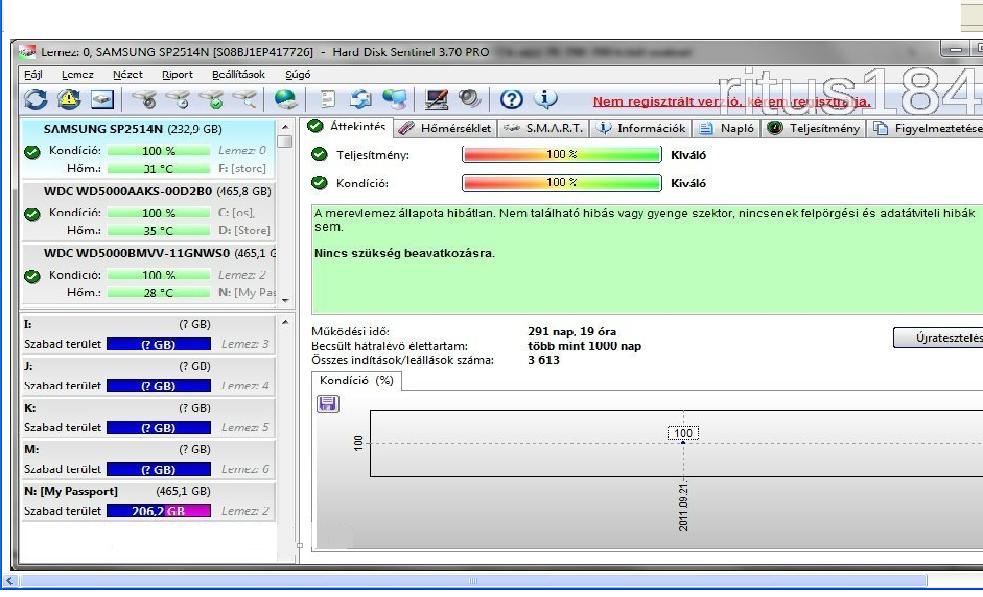Click the Hard Disk Sentinel title bar icon
The height and width of the screenshot is (597, 983).
tap(27, 52)
